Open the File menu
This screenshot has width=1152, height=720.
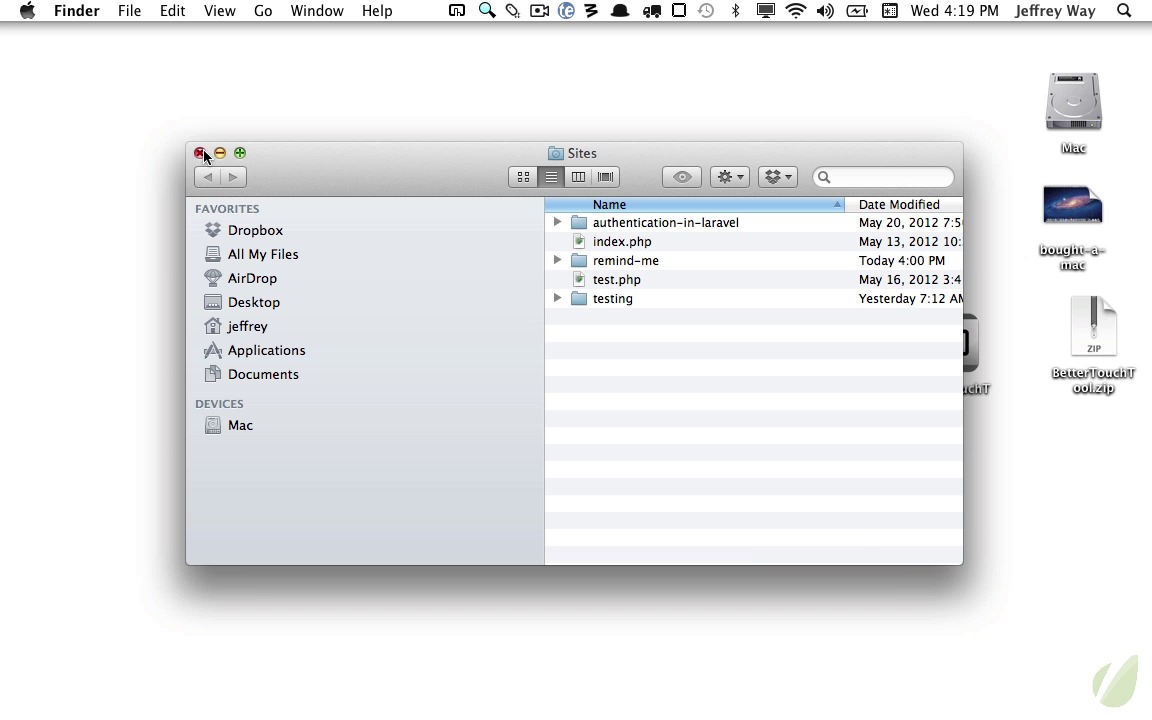point(129,11)
